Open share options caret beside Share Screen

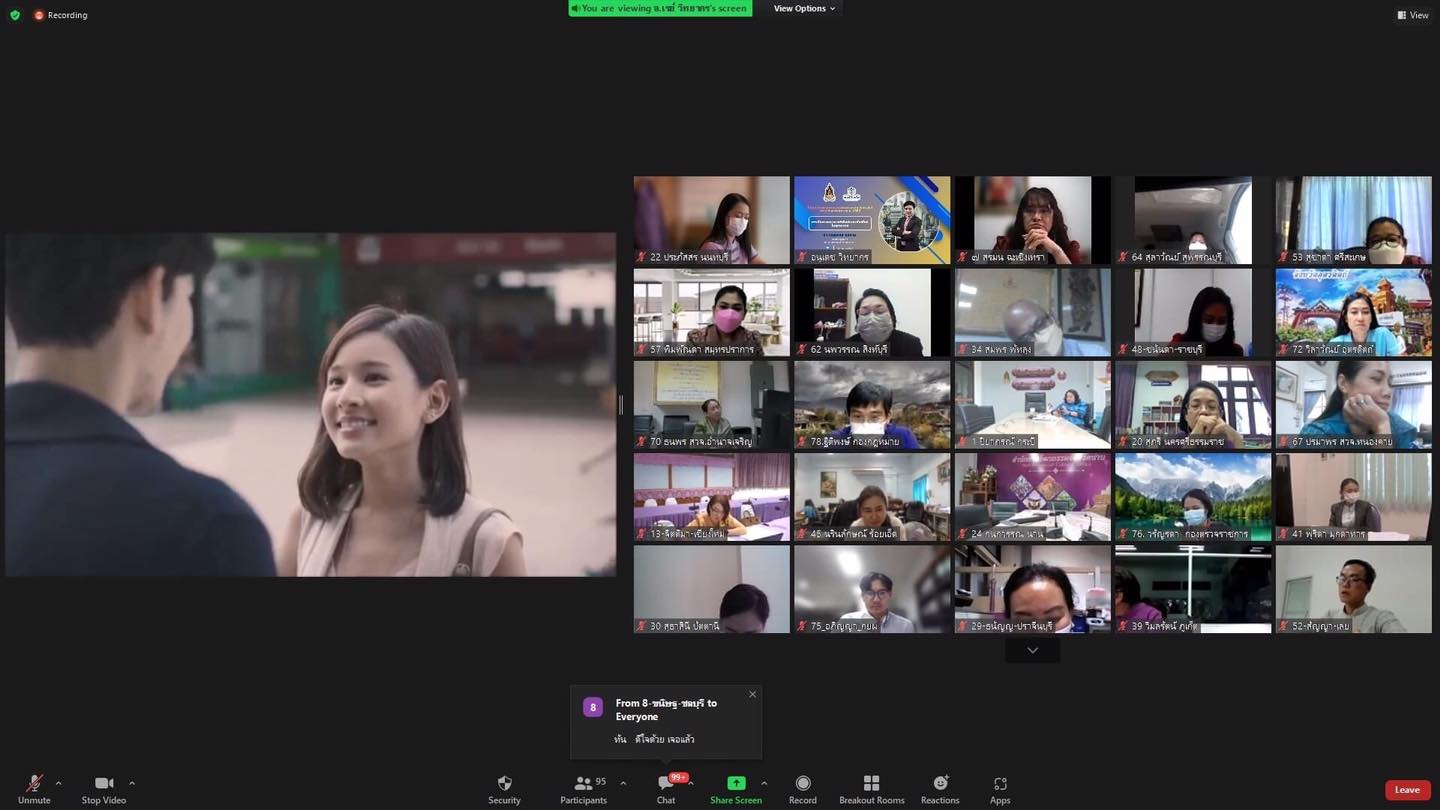(764, 783)
